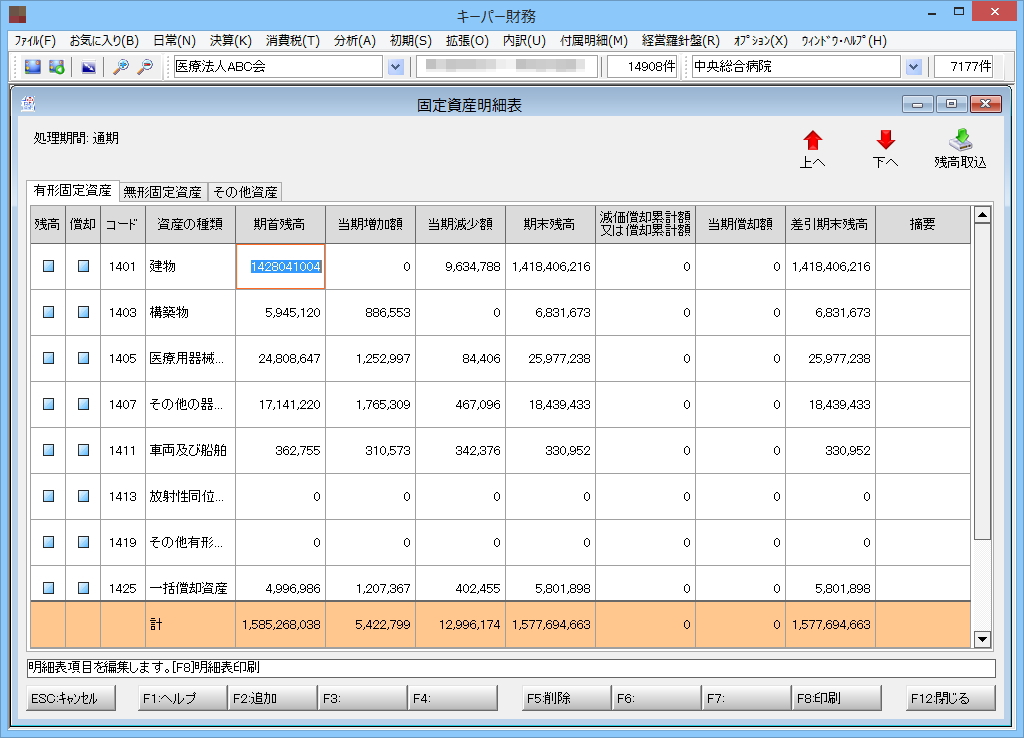The width and height of the screenshot is (1024, 738).
Task: Click the dark picture toolbar icon
Action: pyautogui.click(x=88, y=67)
